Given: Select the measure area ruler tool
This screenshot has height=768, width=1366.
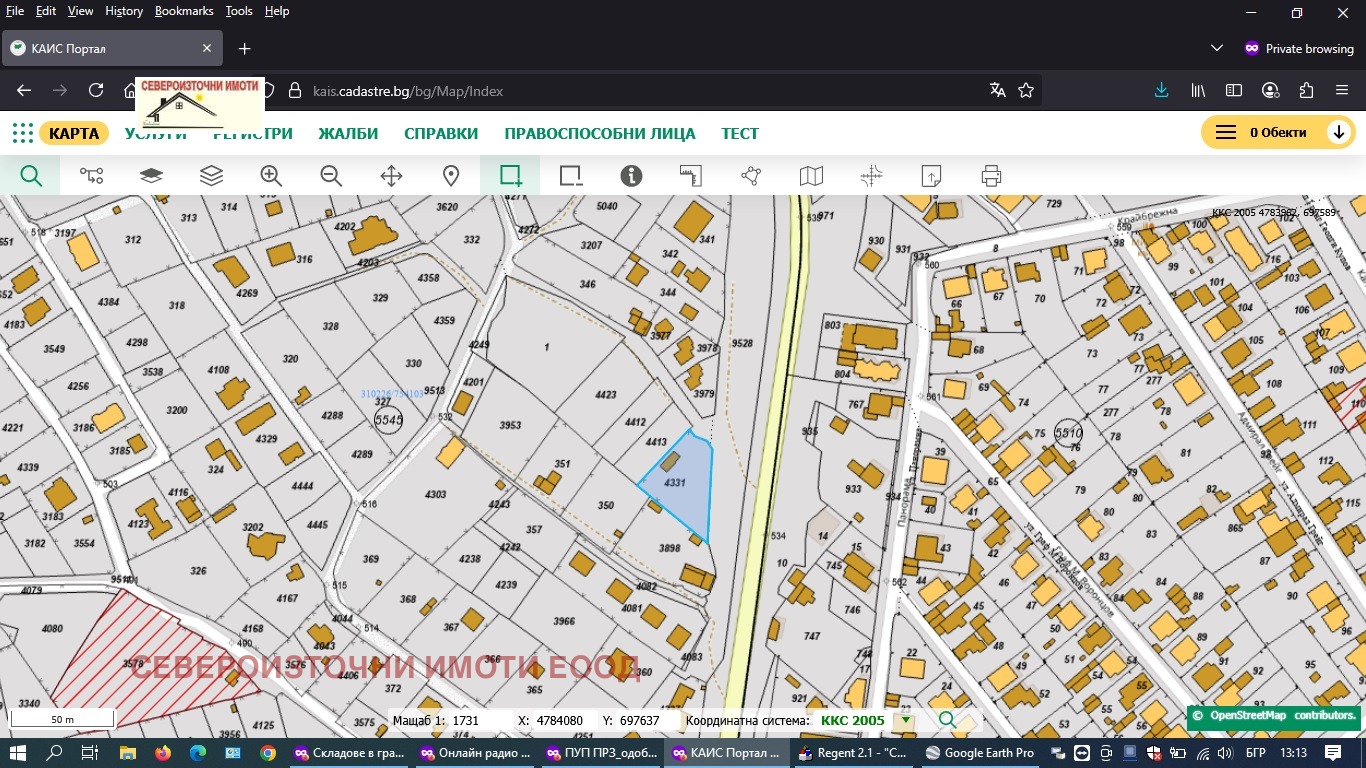Looking at the screenshot, I should [x=691, y=176].
